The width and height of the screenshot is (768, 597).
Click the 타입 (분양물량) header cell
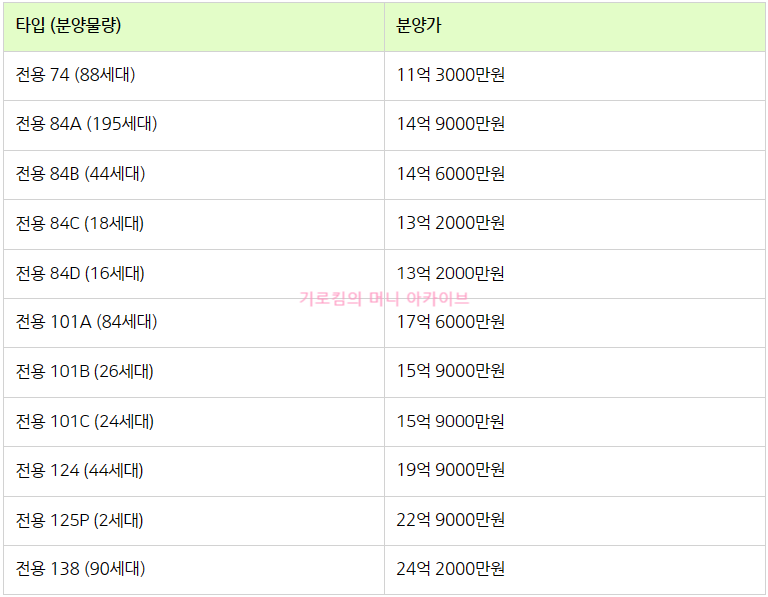pyautogui.click(x=194, y=27)
